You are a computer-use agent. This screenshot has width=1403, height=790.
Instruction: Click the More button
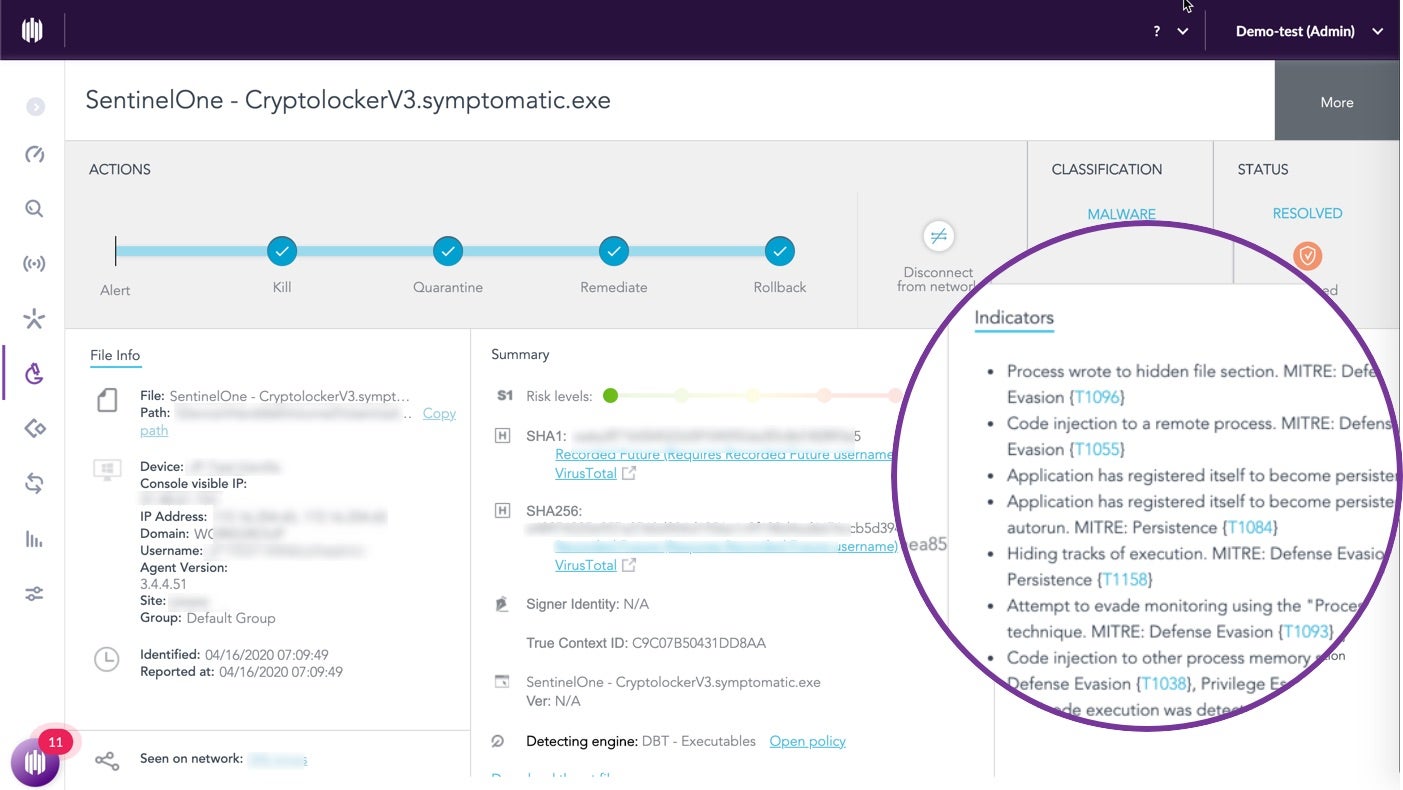(1336, 102)
